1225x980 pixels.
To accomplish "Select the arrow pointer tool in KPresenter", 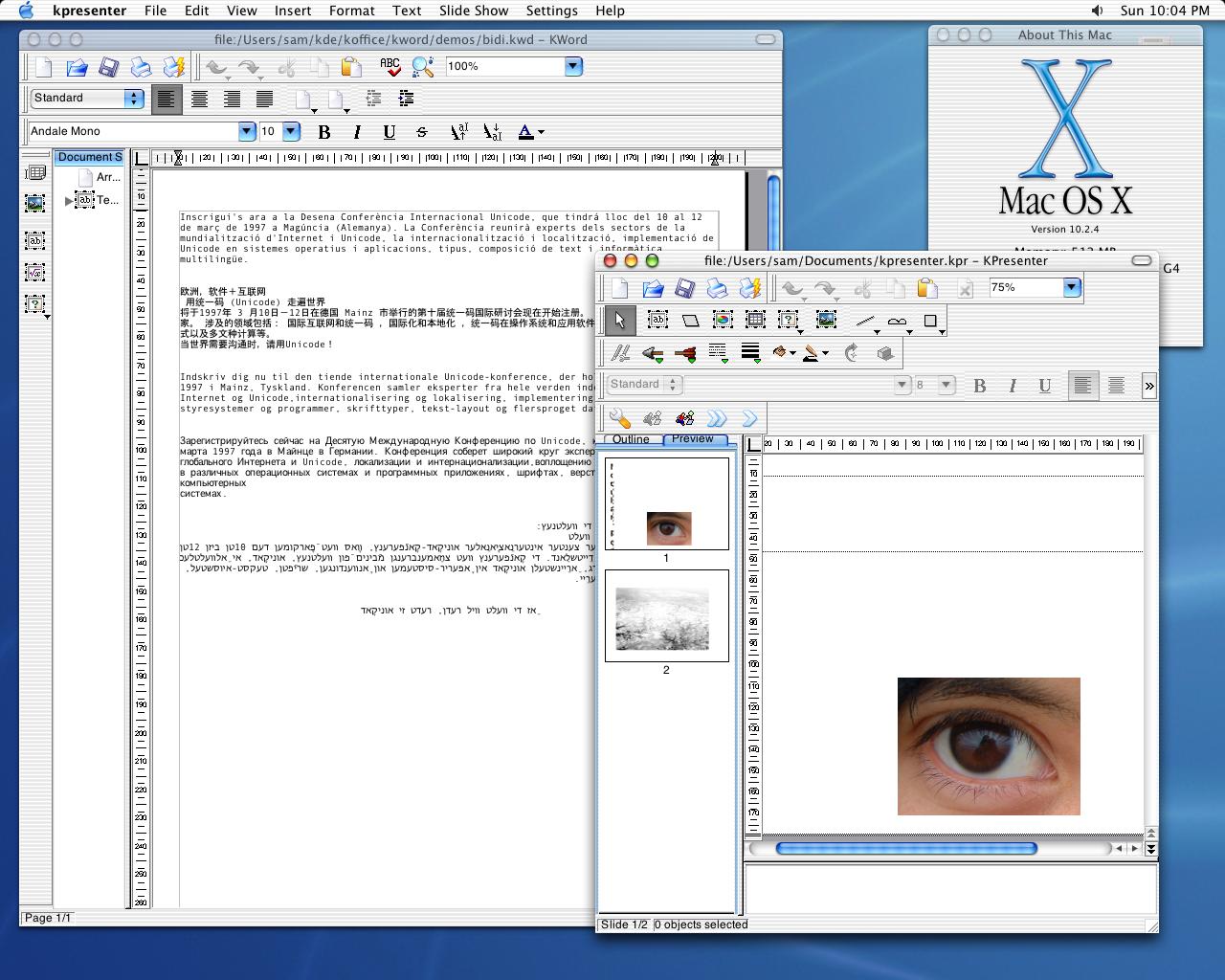I will click(x=620, y=321).
